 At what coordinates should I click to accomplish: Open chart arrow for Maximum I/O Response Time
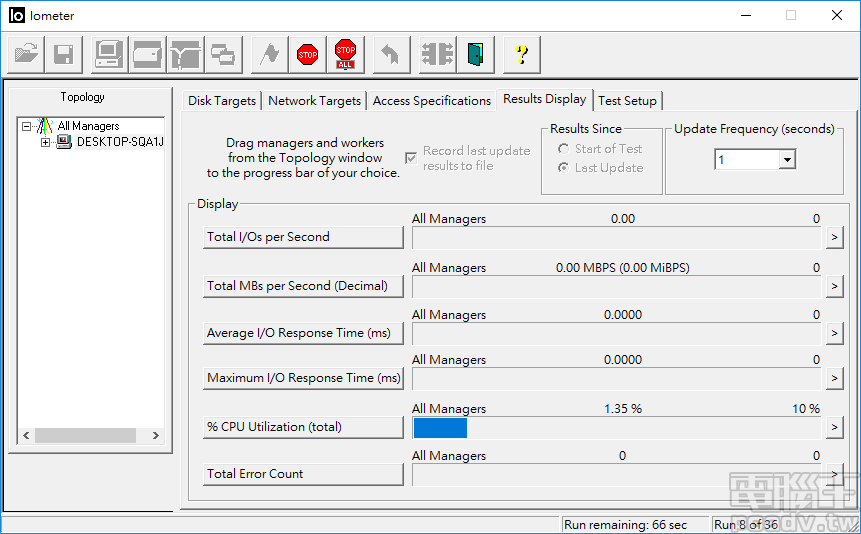pyautogui.click(x=835, y=379)
